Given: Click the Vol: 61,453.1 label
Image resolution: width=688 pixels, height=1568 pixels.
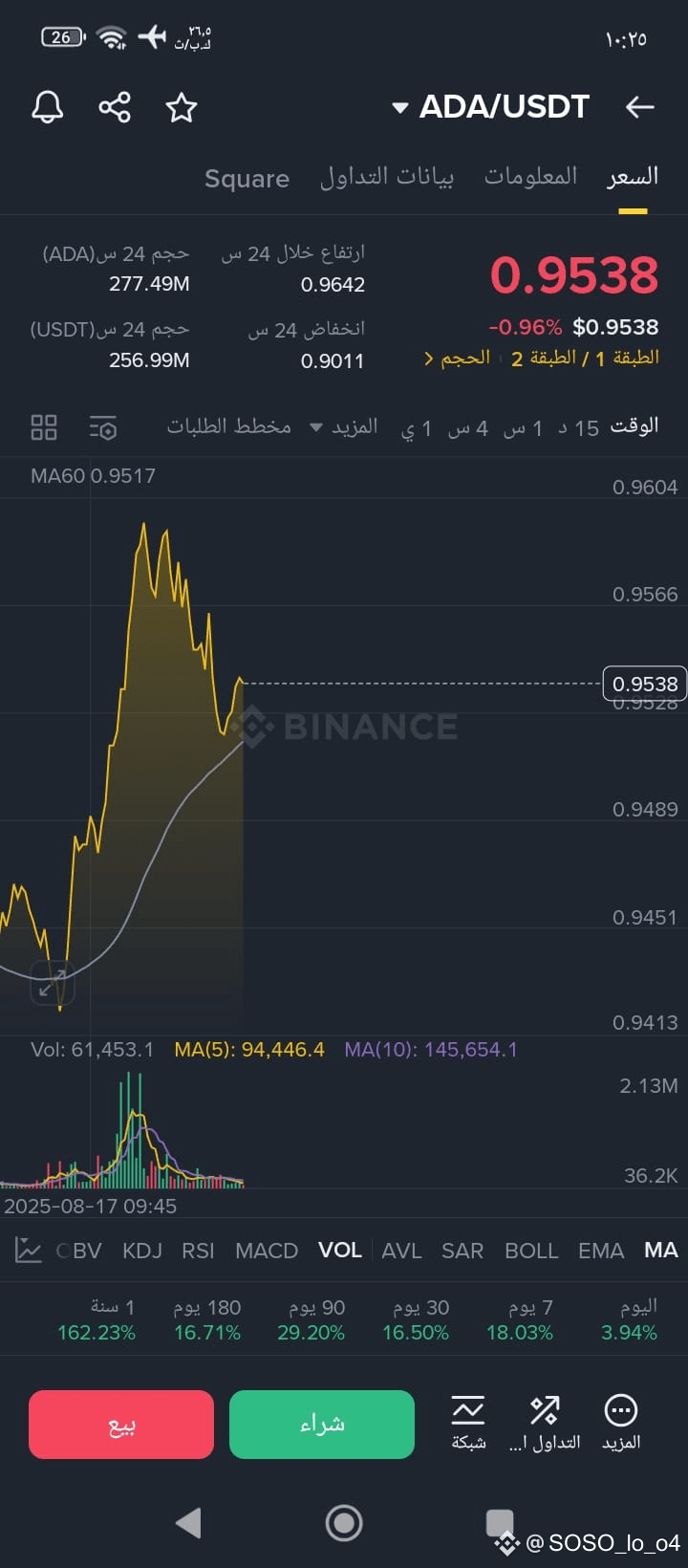Looking at the screenshot, I should (92, 1050).
